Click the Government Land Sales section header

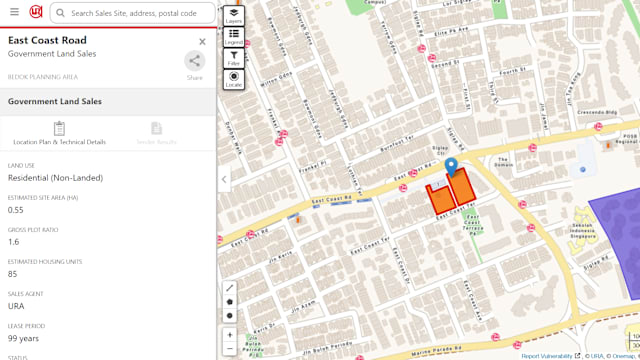click(x=108, y=102)
